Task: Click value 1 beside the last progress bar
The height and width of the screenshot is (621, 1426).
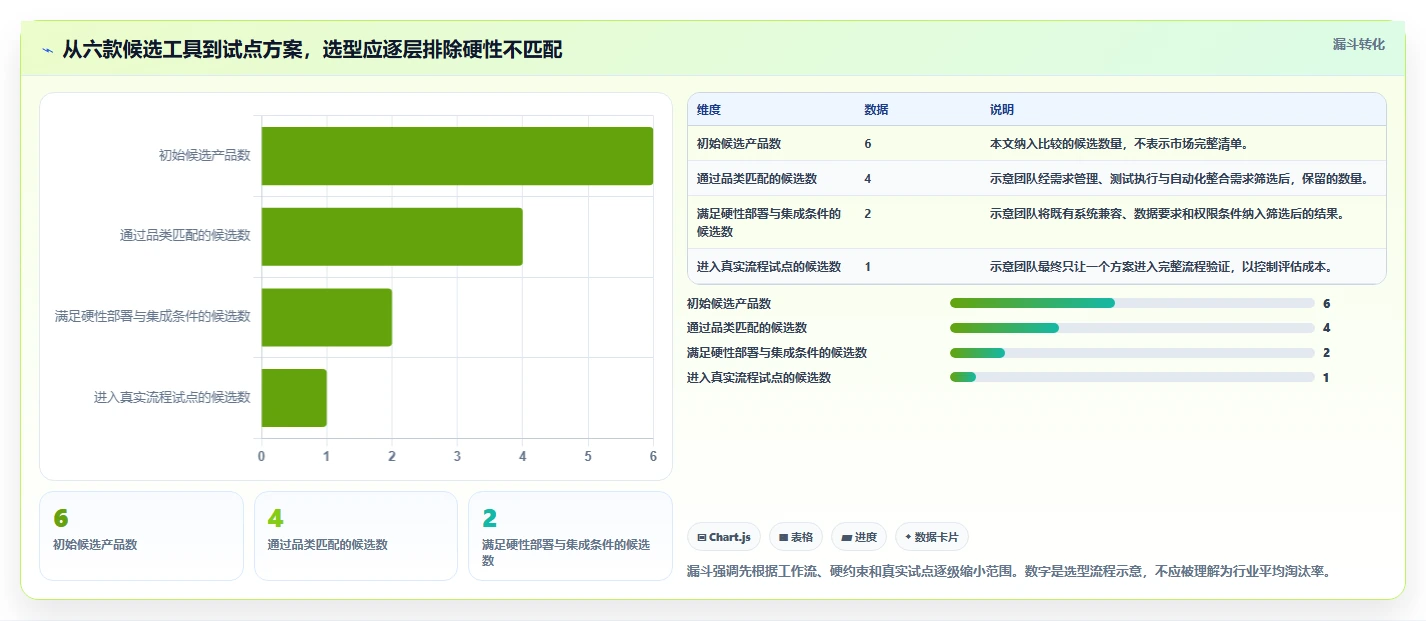Action: (x=1326, y=377)
